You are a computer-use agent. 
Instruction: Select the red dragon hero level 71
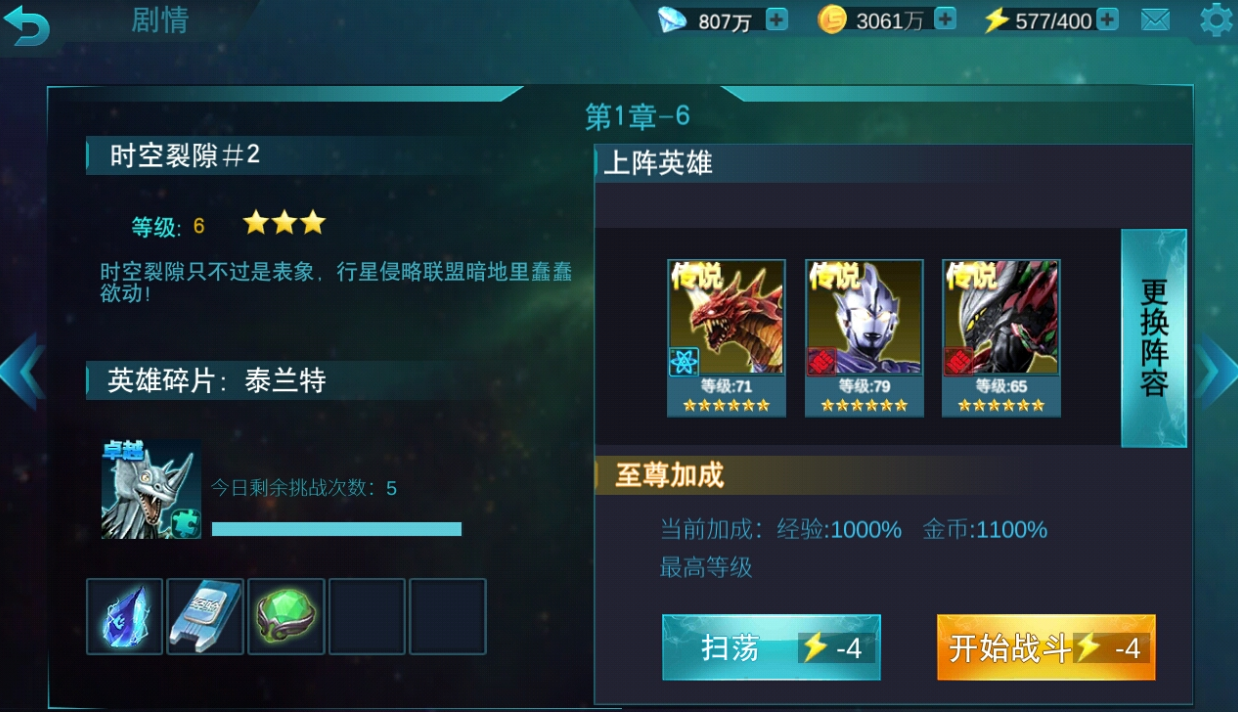click(x=727, y=338)
